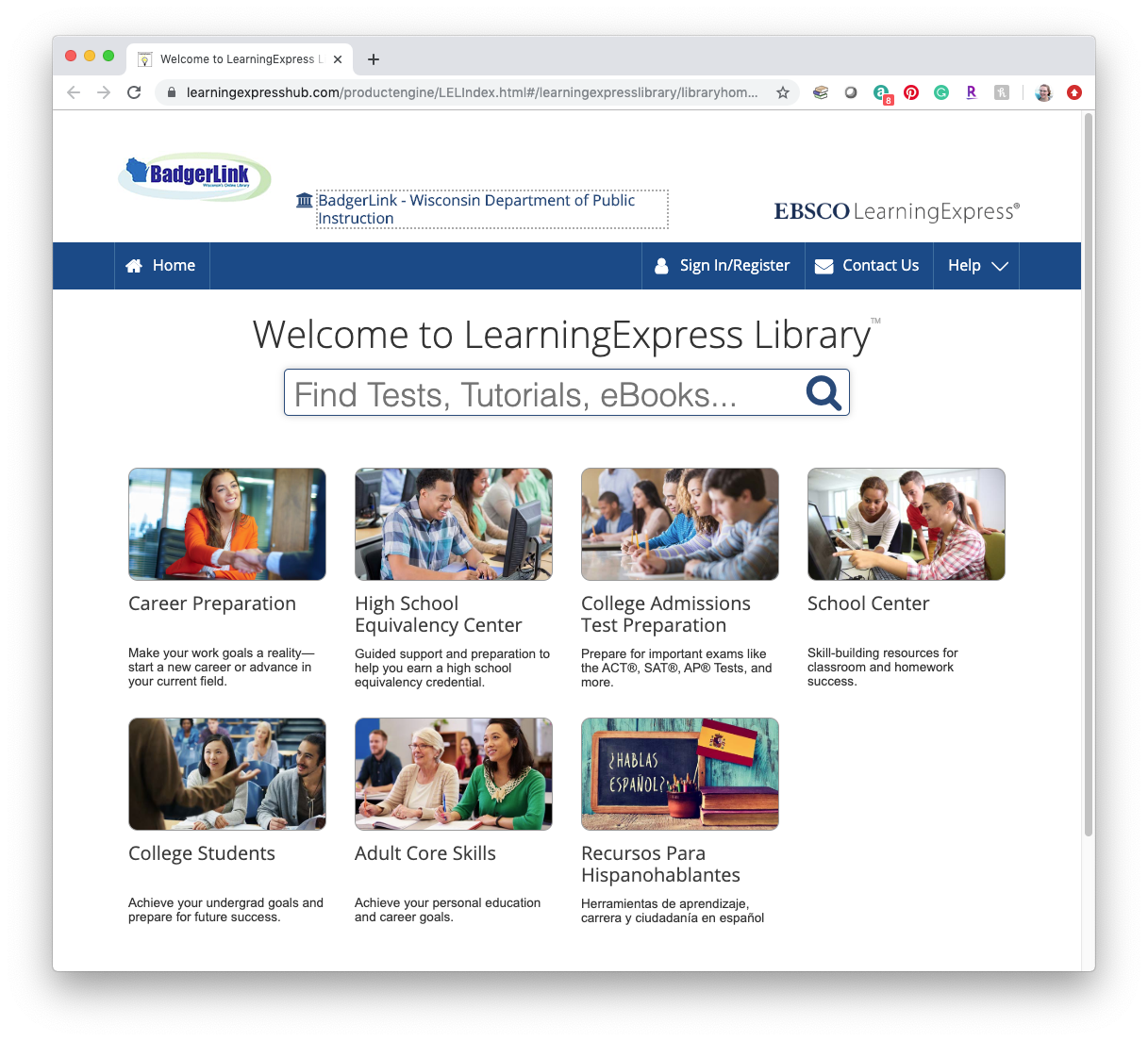
Task: Click the Hablas Español chalkboard thumbnail
Action: (x=680, y=774)
